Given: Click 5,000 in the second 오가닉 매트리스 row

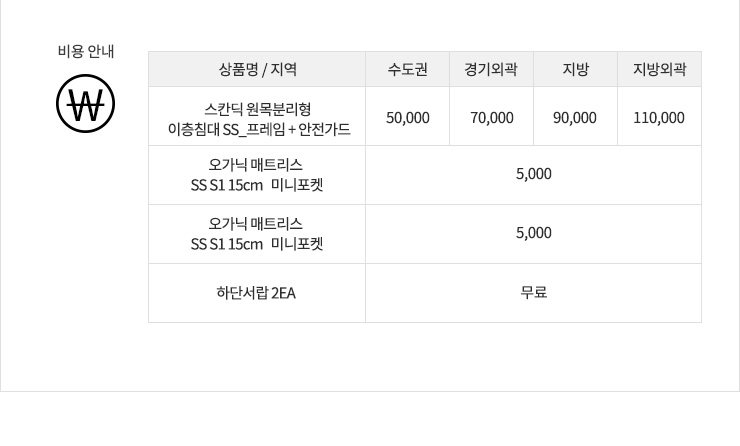Looking at the screenshot, I should coord(534,234).
